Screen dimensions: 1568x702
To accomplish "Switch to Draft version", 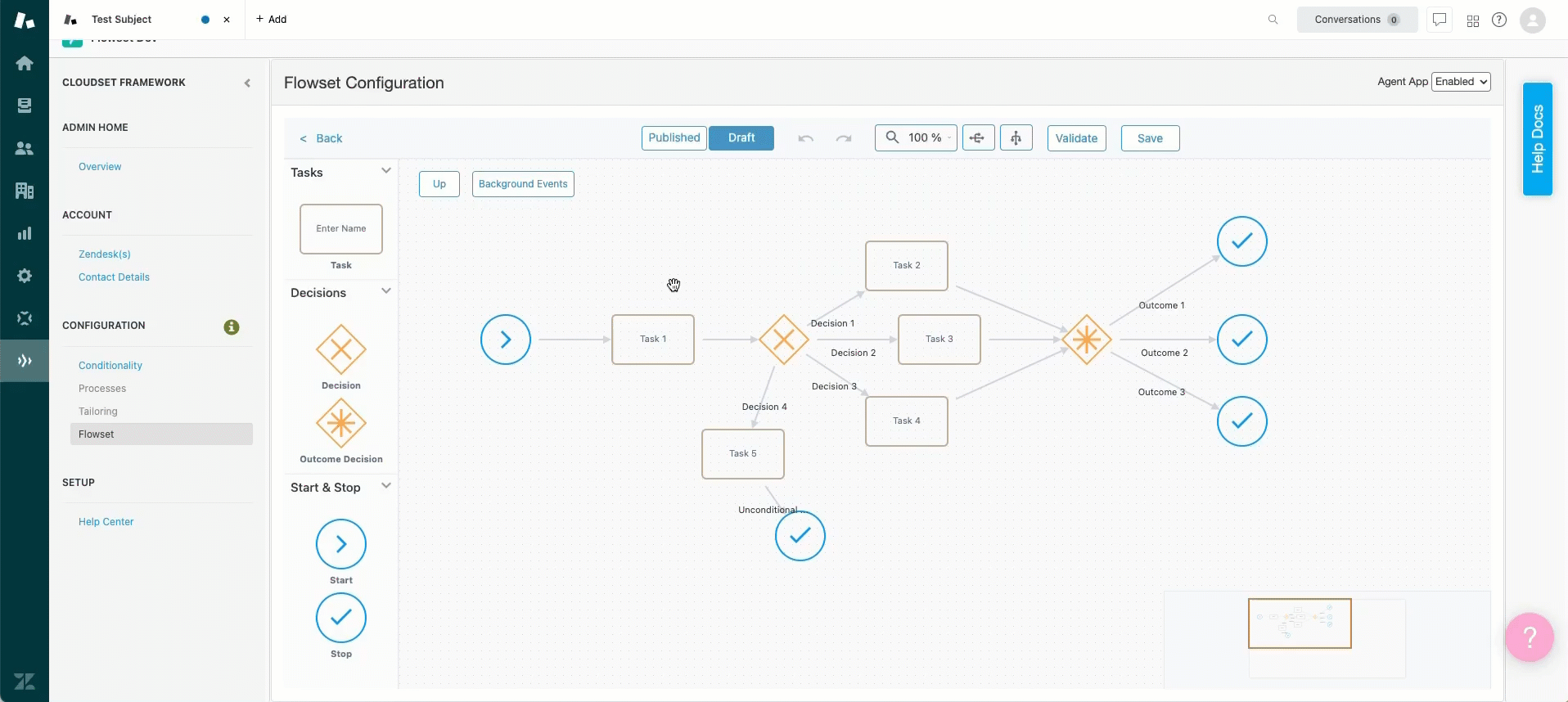I will pyautogui.click(x=741, y=138).
